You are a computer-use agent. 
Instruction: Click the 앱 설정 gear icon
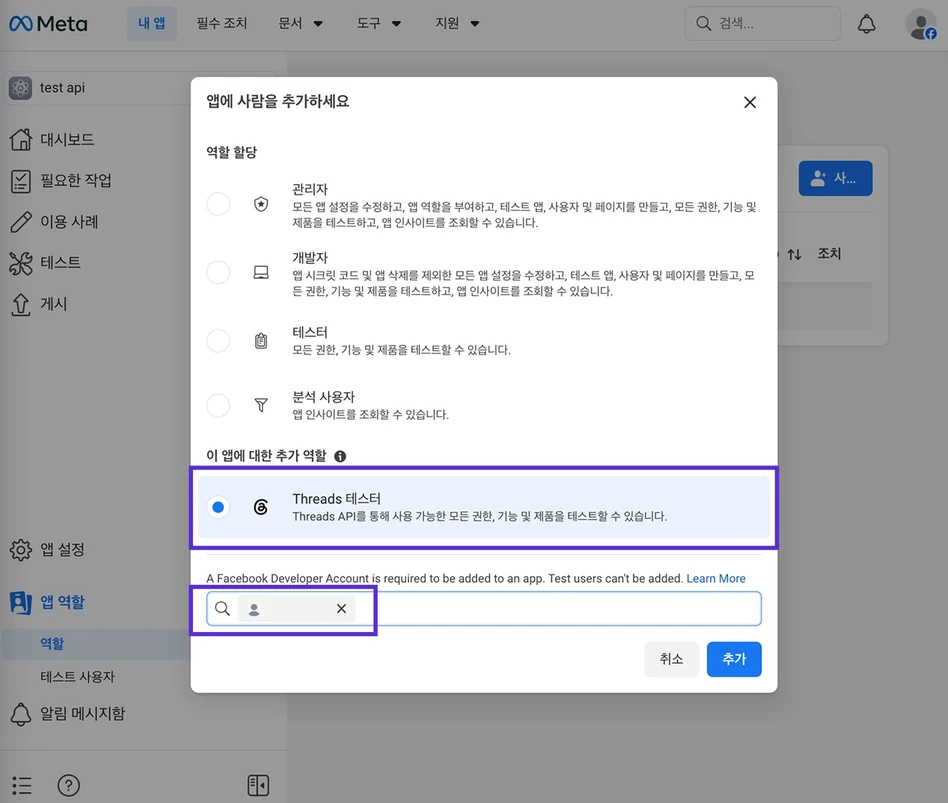tap(21, 550)
